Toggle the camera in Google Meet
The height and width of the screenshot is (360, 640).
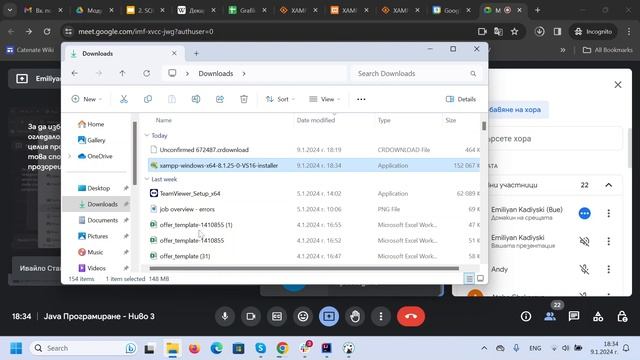[251, 316]
